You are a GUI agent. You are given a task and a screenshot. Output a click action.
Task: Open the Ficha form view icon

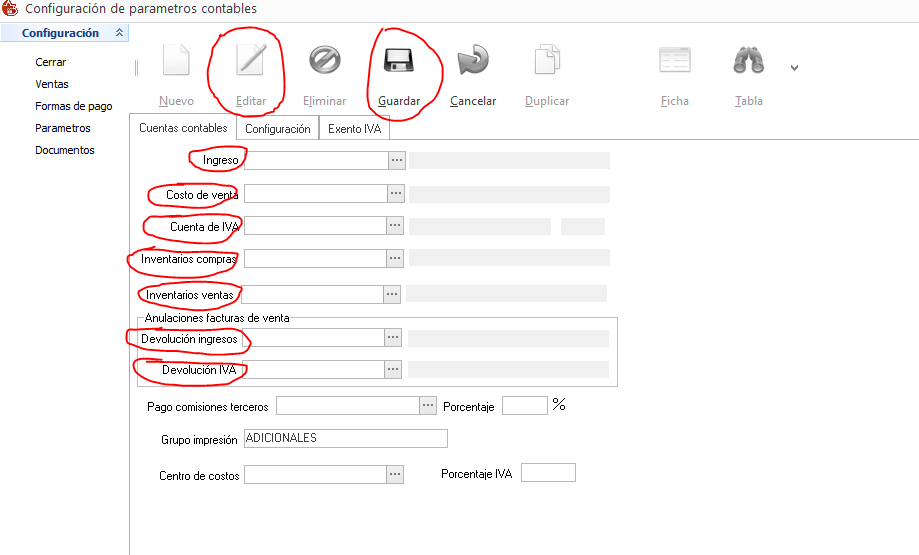(675, 61)
